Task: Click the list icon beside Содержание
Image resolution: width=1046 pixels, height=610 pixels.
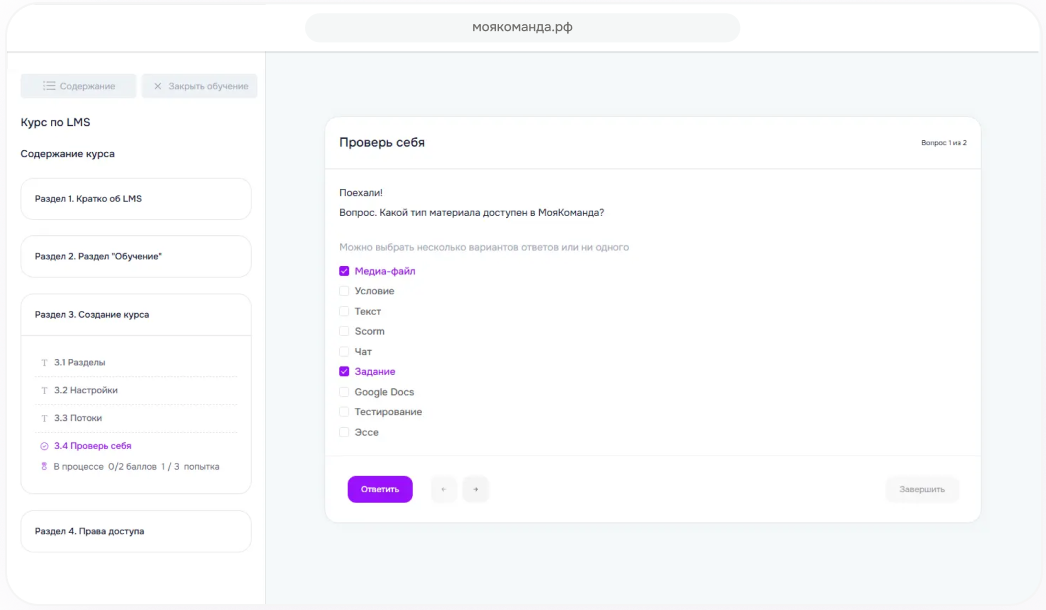Action: tap(49, 86)
